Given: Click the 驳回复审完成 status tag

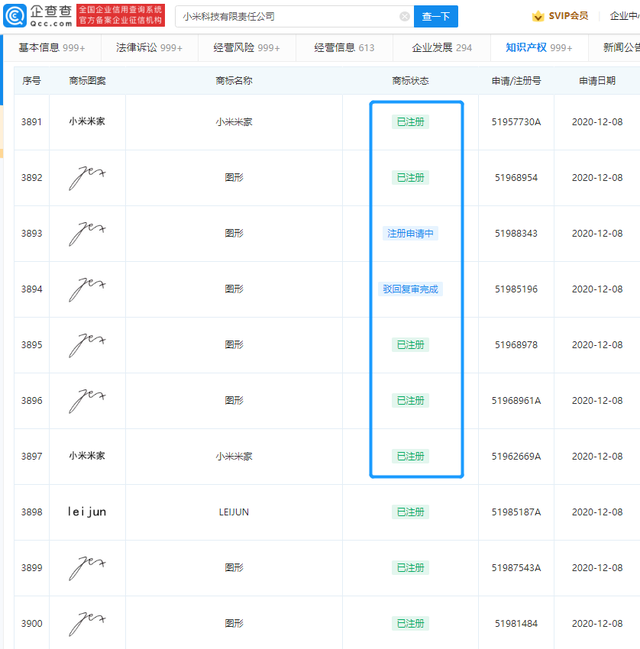Looking at the screenshot, I should 410,289.
